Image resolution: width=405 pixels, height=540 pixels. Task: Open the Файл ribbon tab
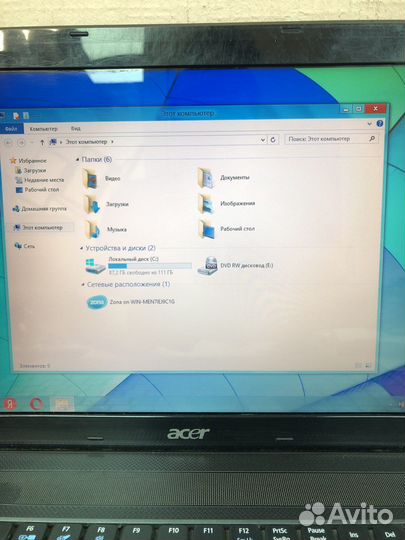pos(11,129)
